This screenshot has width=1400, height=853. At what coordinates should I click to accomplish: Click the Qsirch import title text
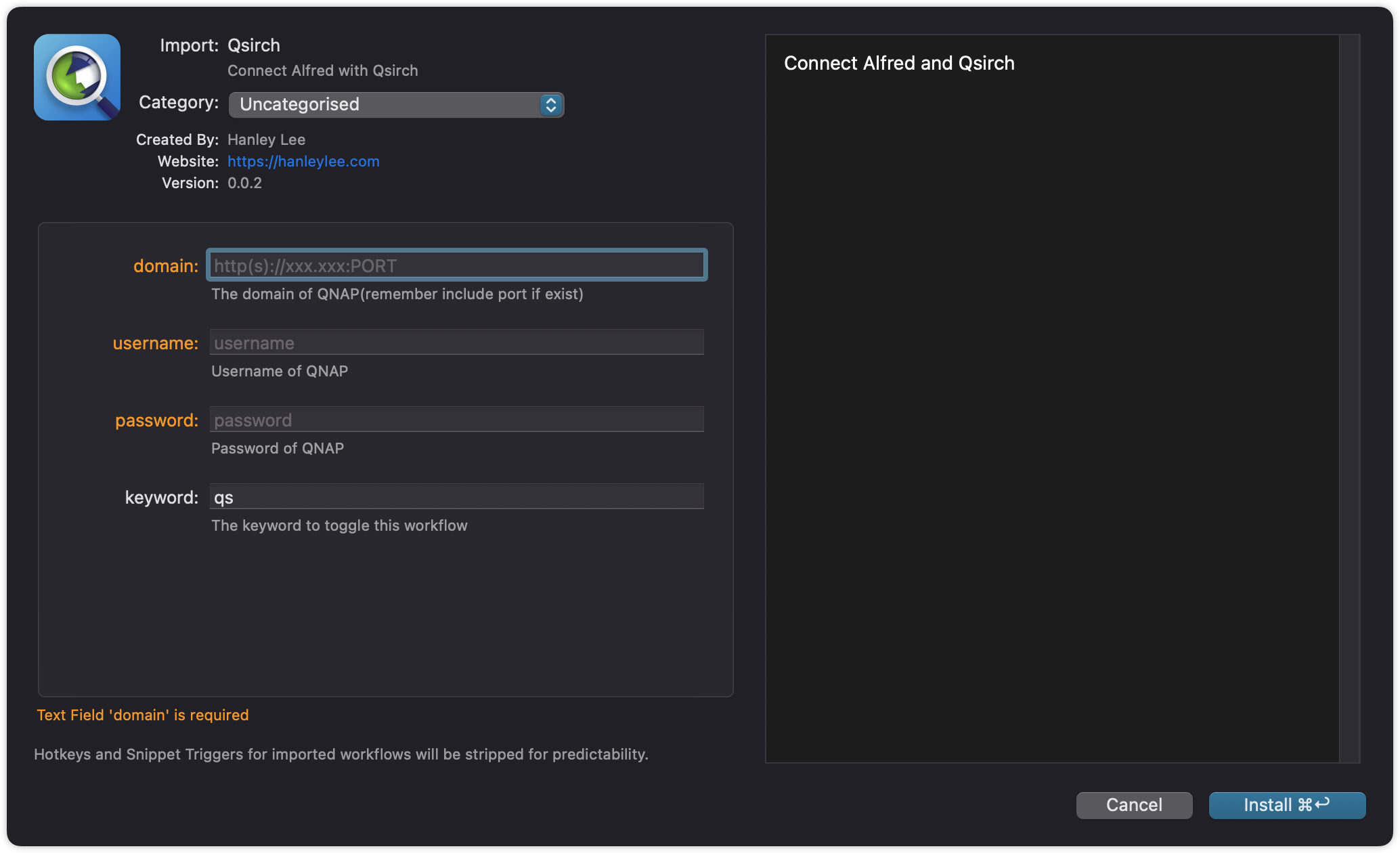click(254, 45)
